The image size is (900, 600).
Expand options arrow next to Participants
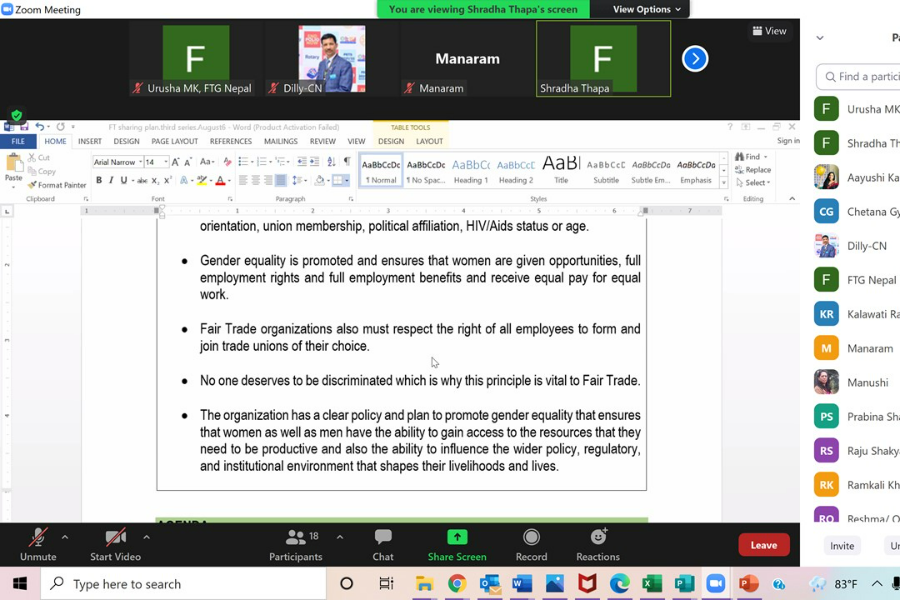coord(340,537)
